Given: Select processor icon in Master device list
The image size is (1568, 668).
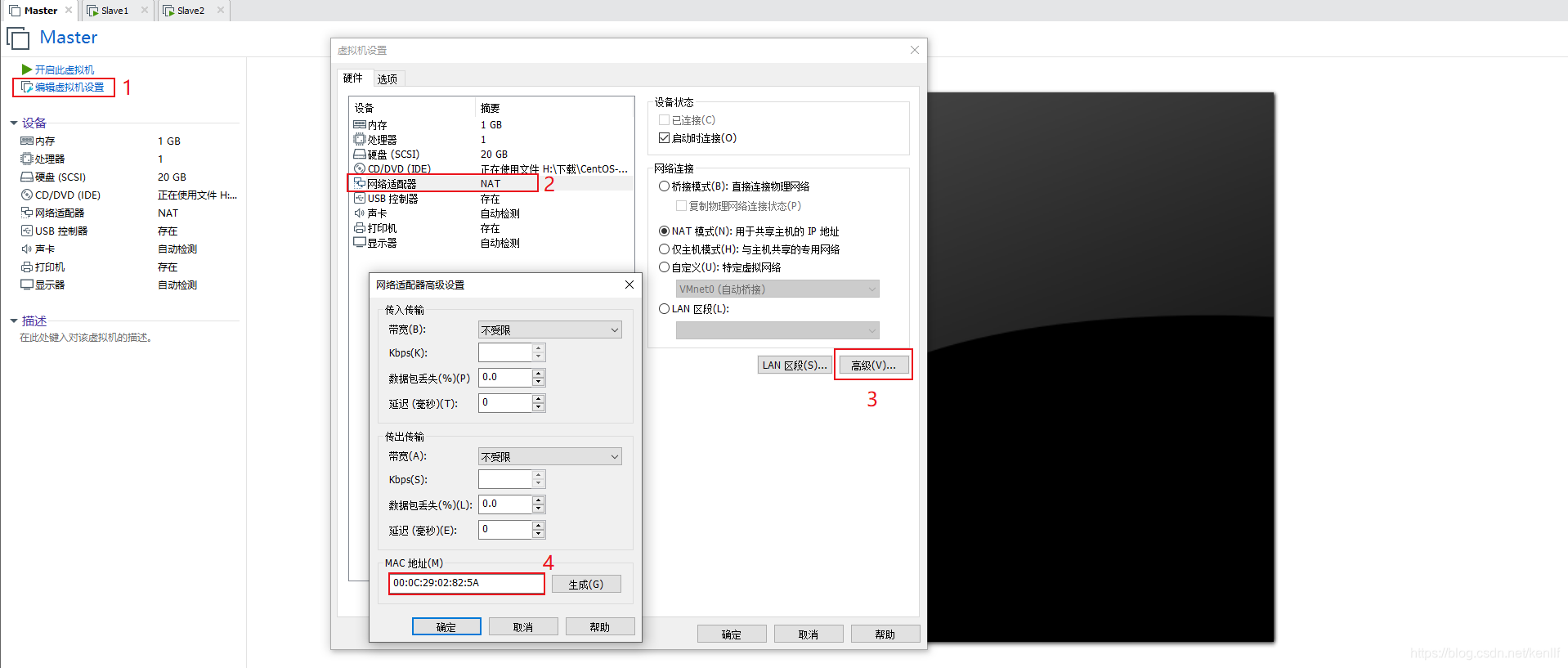Looking at the screenshot, I should click(27, 159).
